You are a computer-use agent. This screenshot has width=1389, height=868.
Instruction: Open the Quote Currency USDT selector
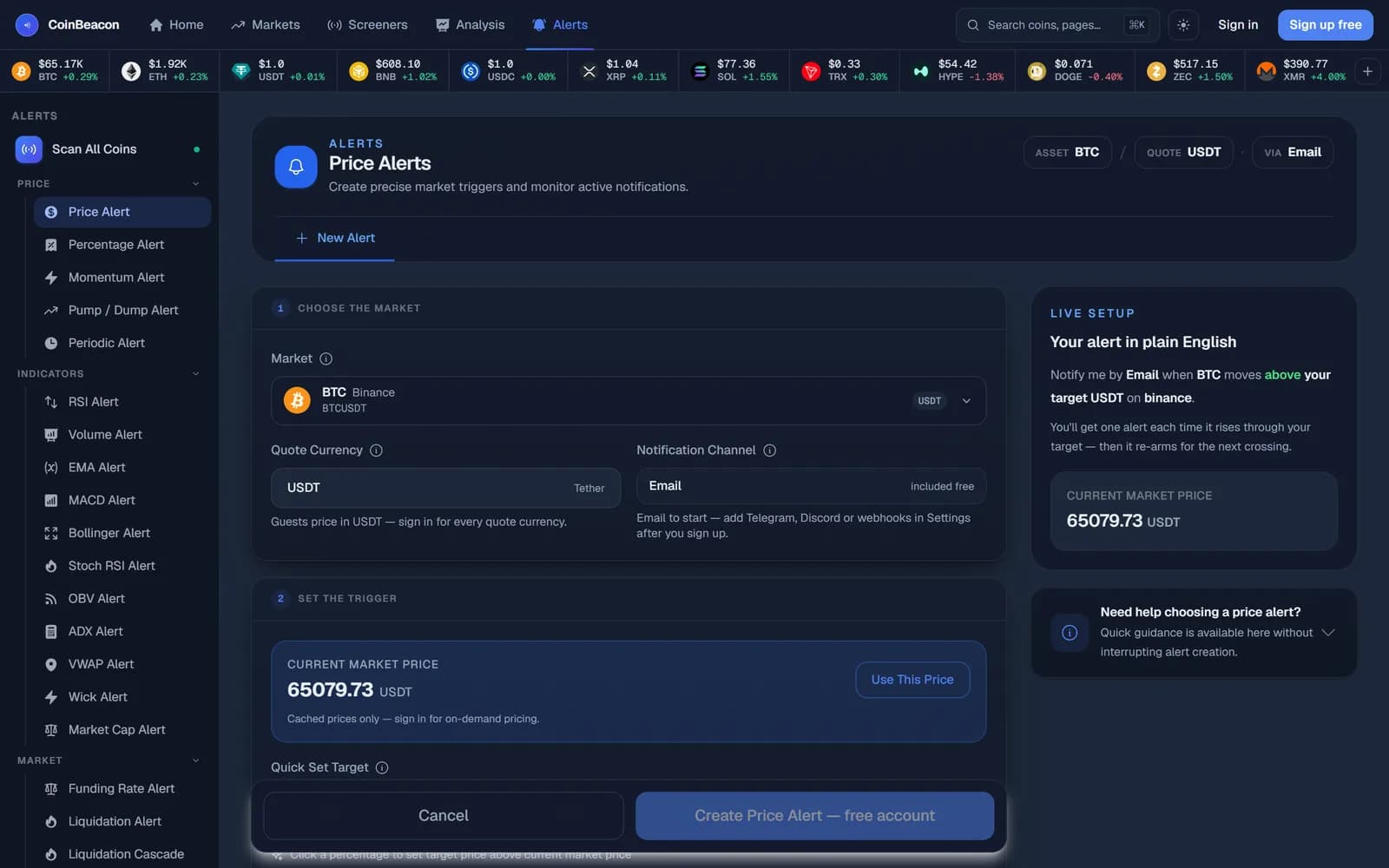[445, 488]
